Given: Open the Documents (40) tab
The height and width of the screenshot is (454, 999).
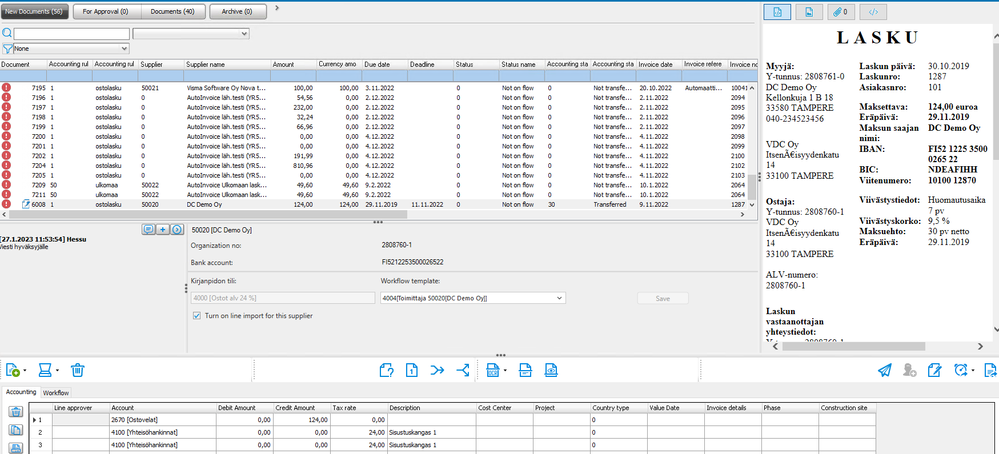Looking at the screenshot, I should [x=173, y=11].
